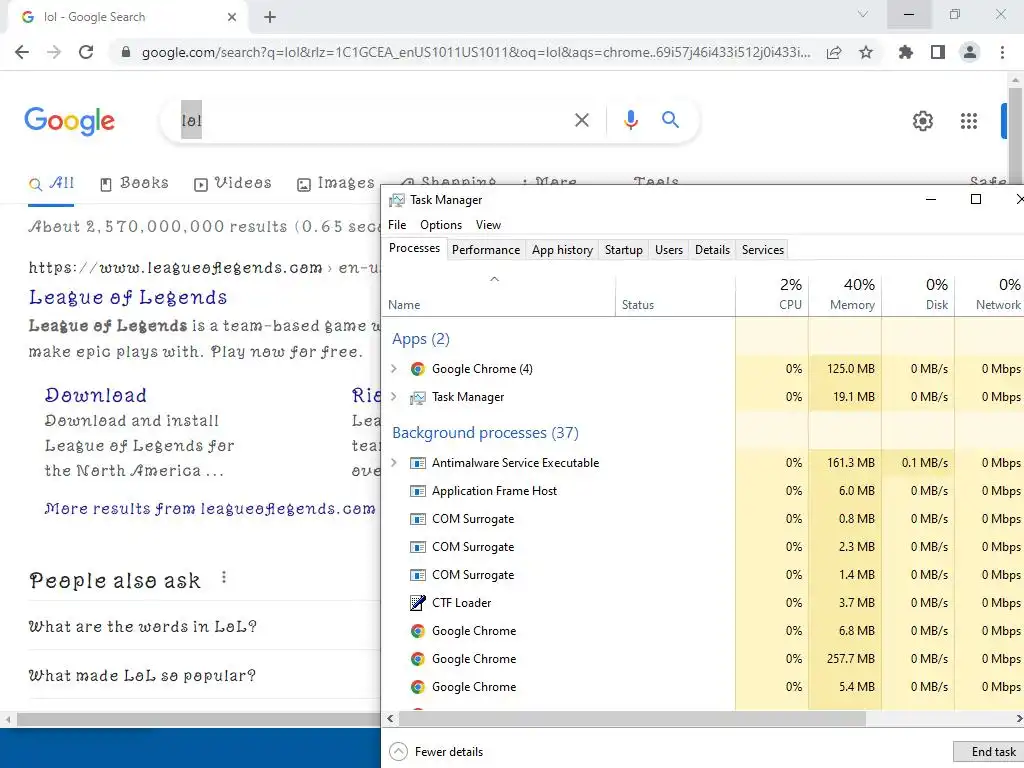This screenshot has height=768, width=1024.
Task: Open a new Chrome tab
Action: [x=270, y=17]
